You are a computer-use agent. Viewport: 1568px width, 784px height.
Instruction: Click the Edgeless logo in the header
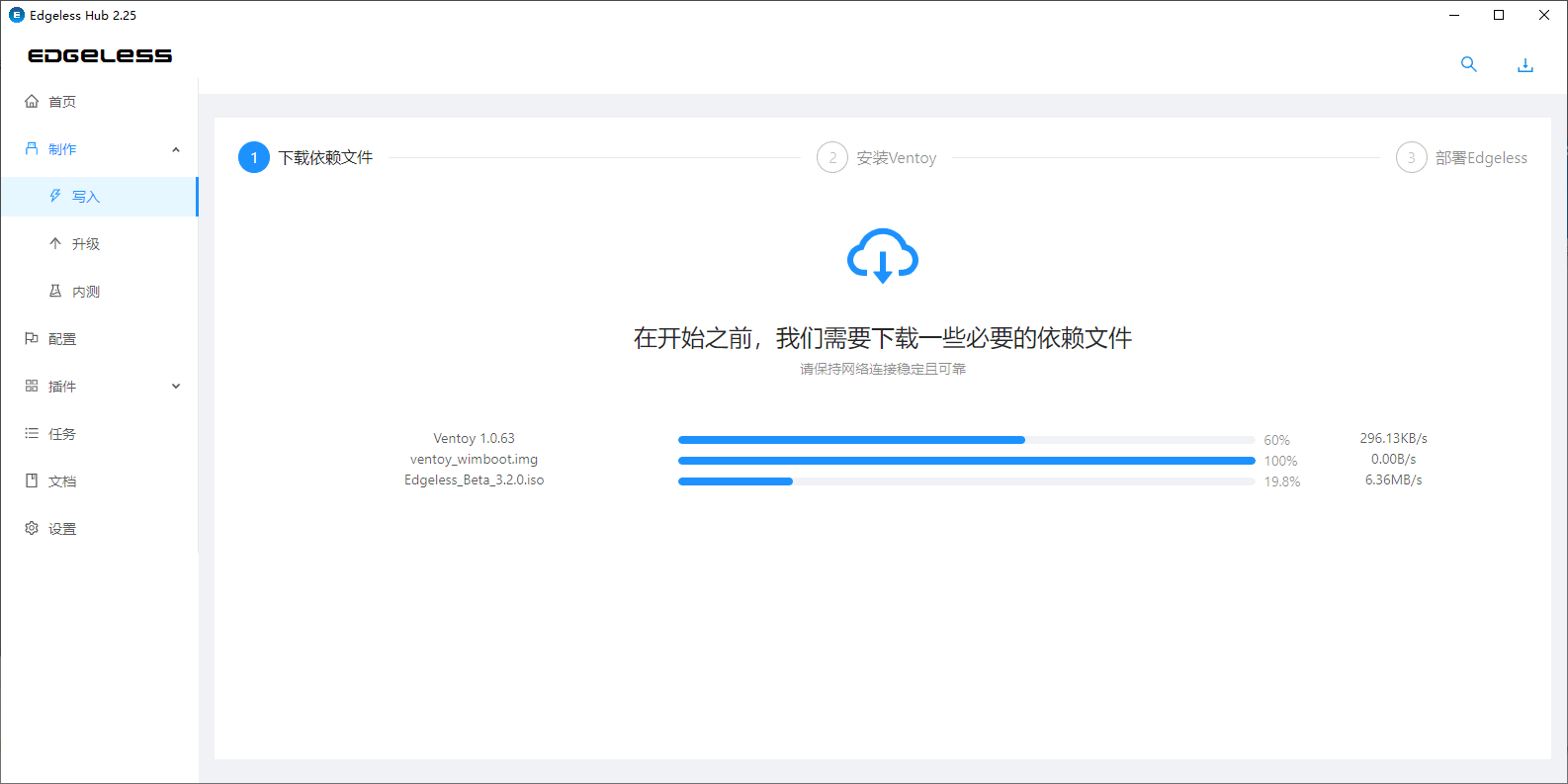(x=100, y=55)
